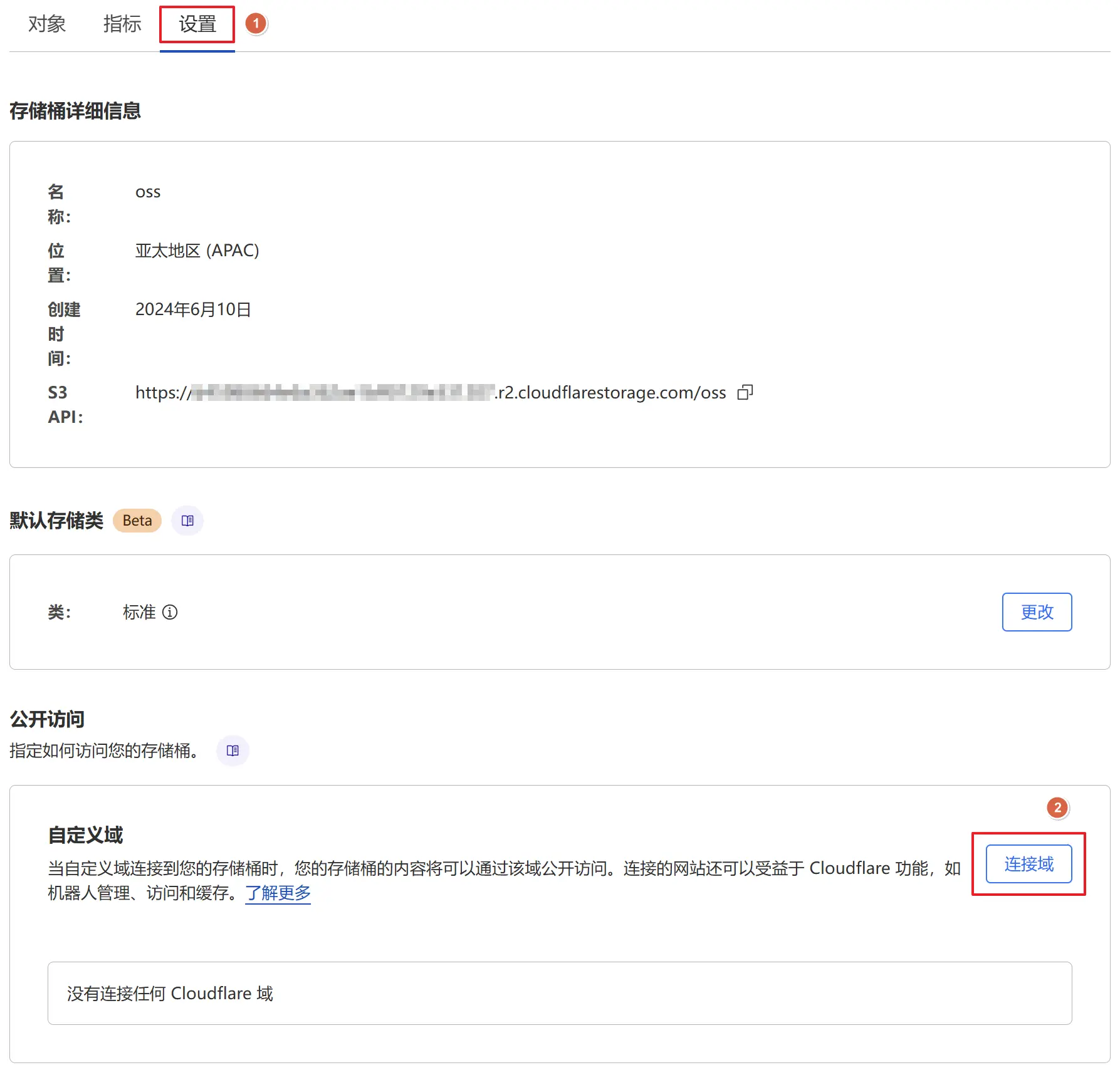Open docs icon beside 指定如何访问您的存储桶

233,751
